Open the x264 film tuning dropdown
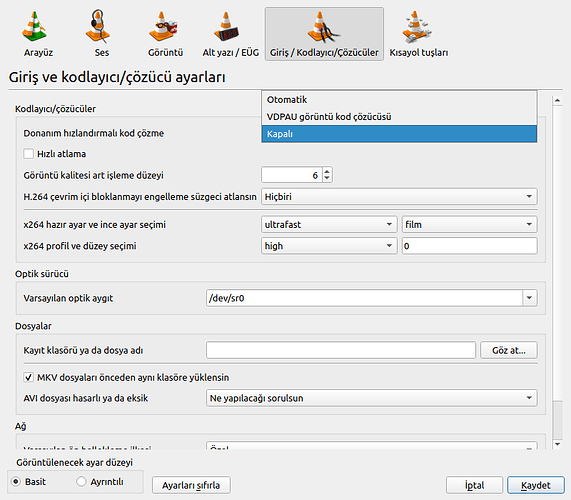The width and height of the screenshot is (571, 500). [x=469, y=225]
